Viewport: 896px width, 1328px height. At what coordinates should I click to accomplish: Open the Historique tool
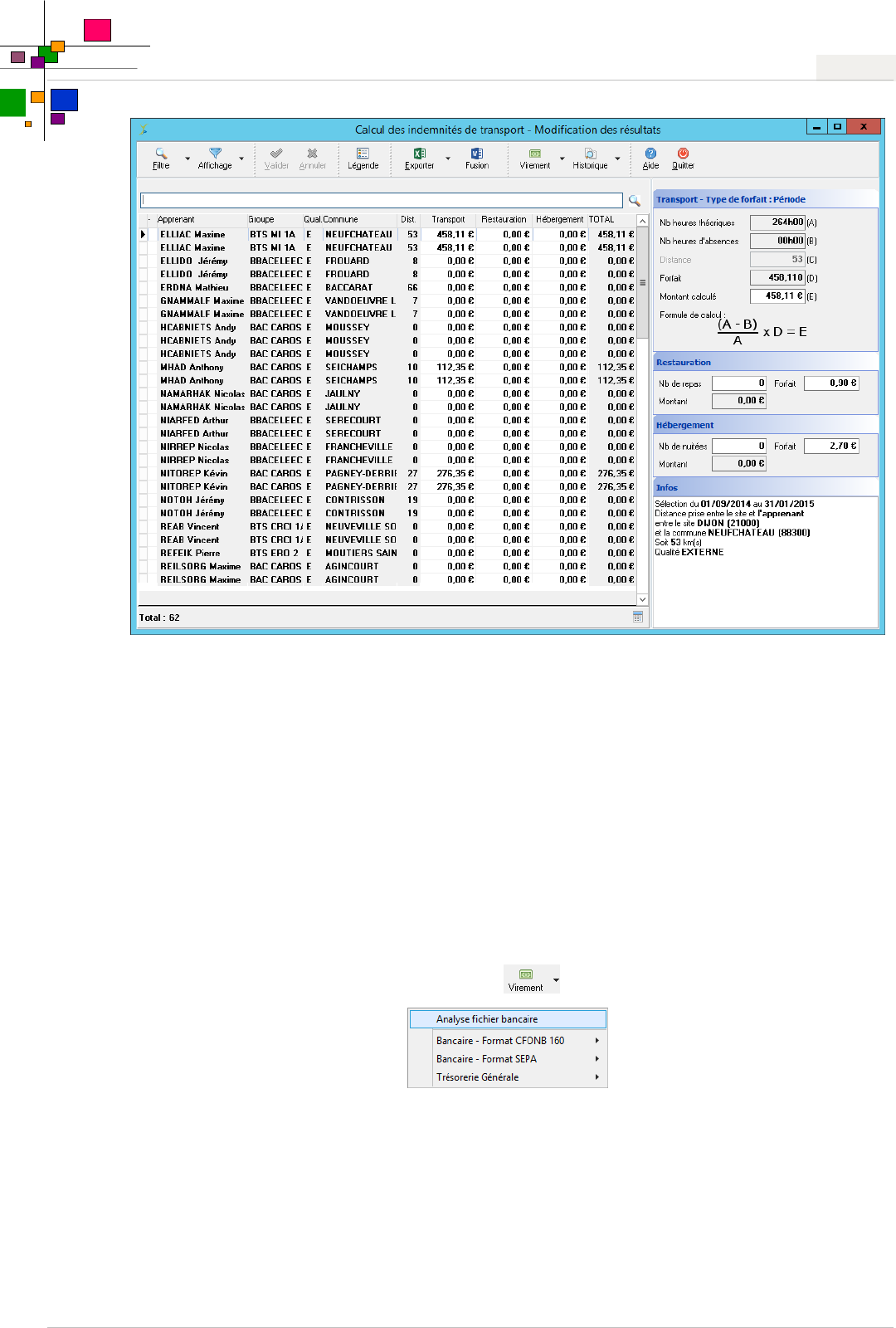click(x=590, y=158)
